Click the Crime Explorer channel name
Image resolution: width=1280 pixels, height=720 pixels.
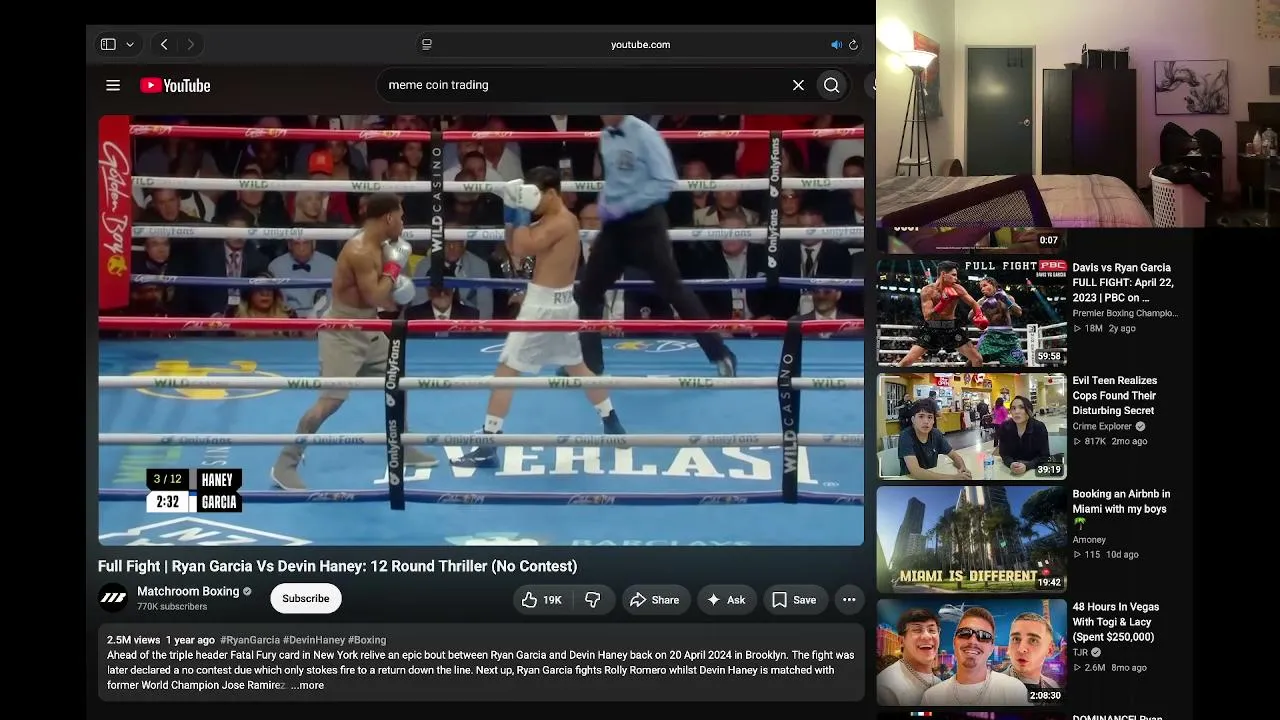point(1102,426)
